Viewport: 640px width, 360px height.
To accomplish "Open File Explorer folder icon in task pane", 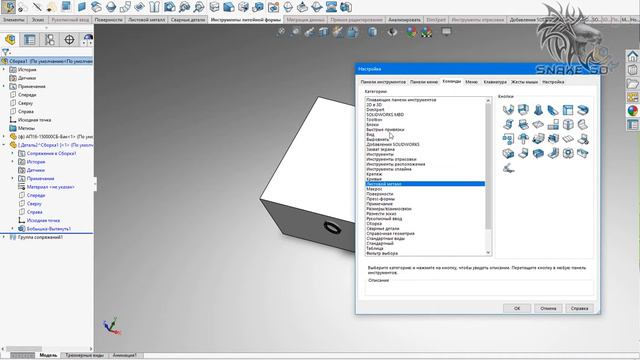I will pos(633,84).
